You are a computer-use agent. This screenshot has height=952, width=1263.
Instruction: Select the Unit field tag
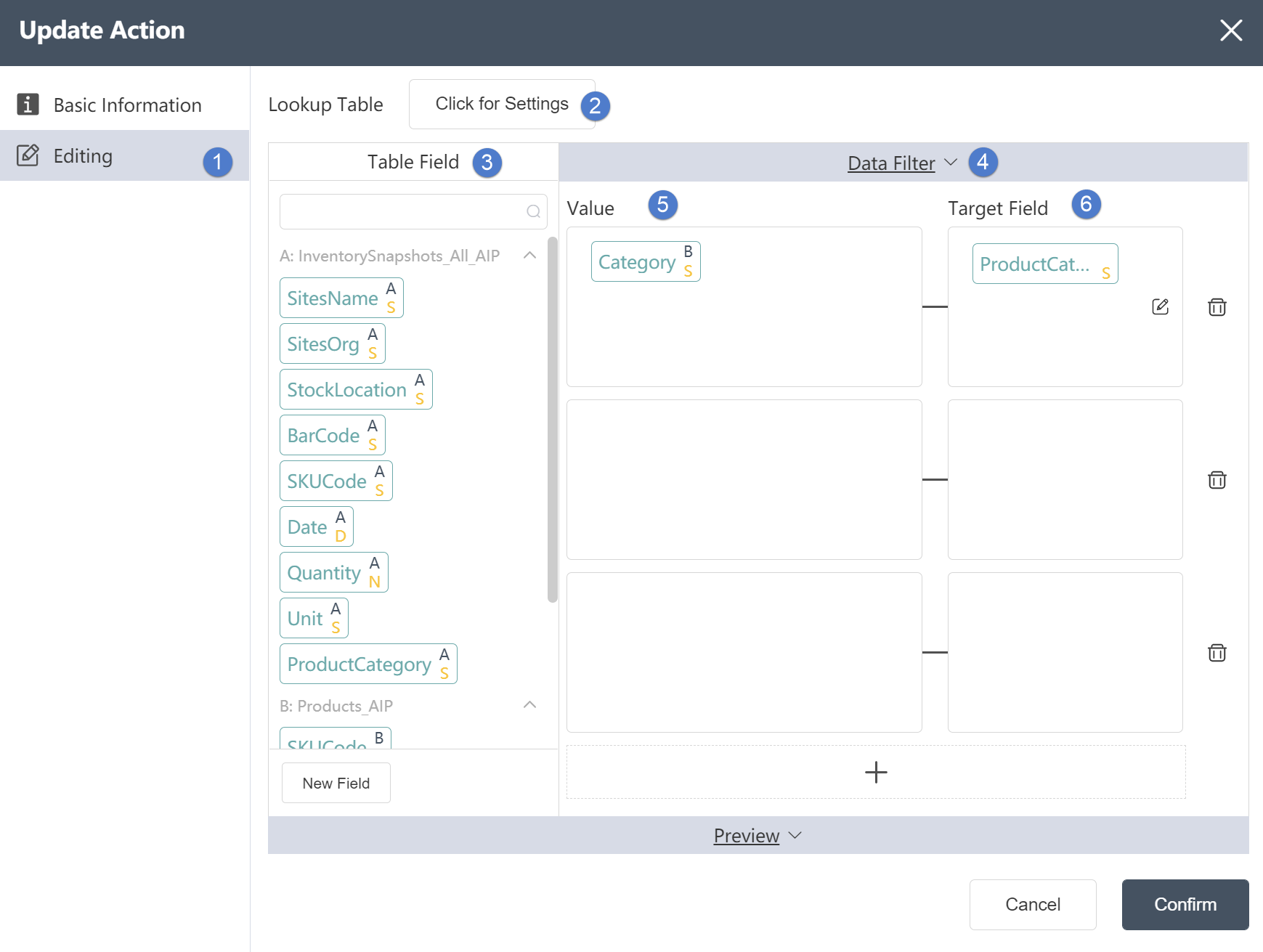coord(314,618)
